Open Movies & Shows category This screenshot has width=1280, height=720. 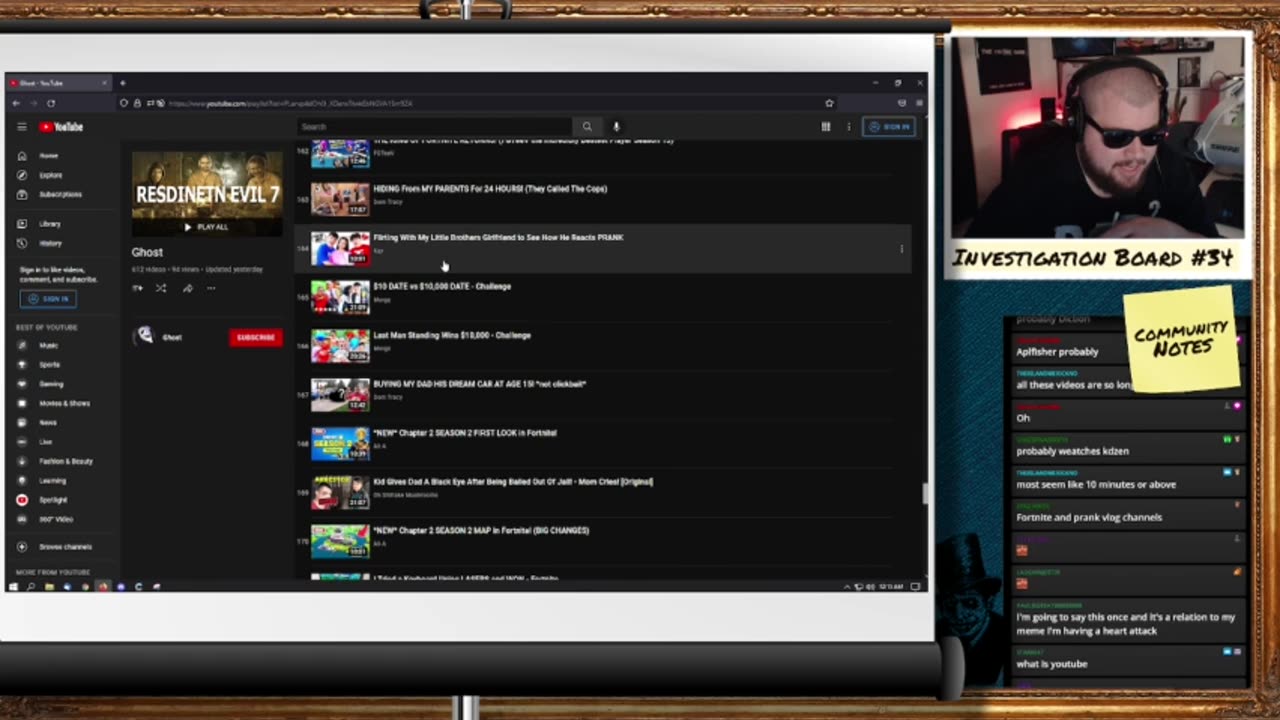pyautogui.click(x=64, y=403)
